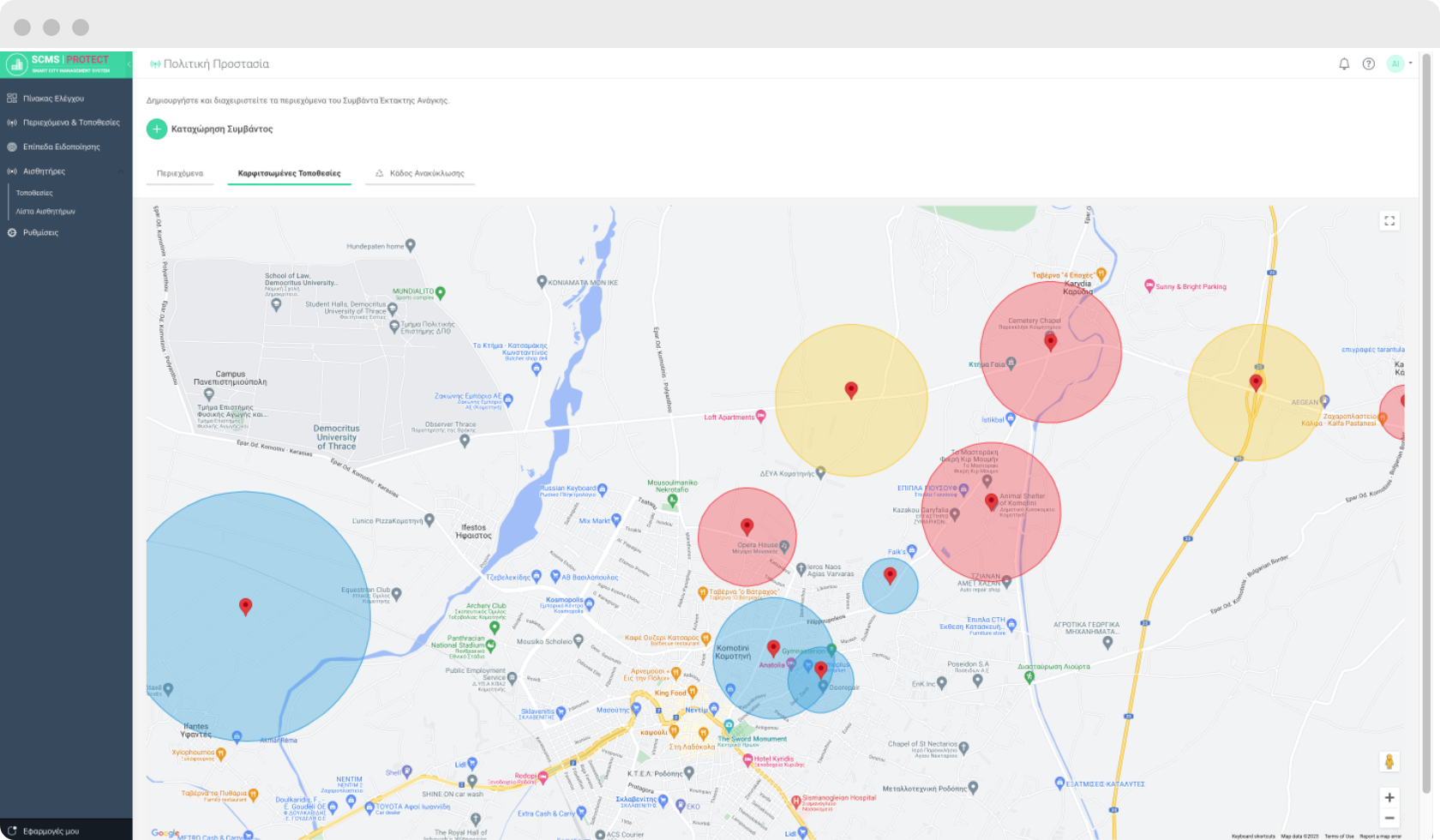Viewport: 1440px width, 840px height.
Task: Open the Κάδος Ανακύκλωσης tab
Action: click(420, 173)
